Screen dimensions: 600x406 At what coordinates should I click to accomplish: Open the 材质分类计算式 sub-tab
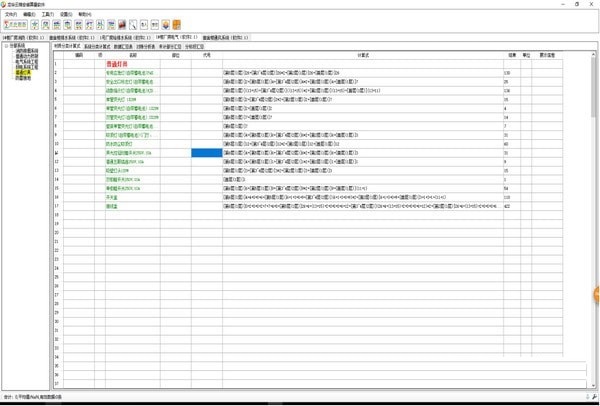[x=67, y=46]
